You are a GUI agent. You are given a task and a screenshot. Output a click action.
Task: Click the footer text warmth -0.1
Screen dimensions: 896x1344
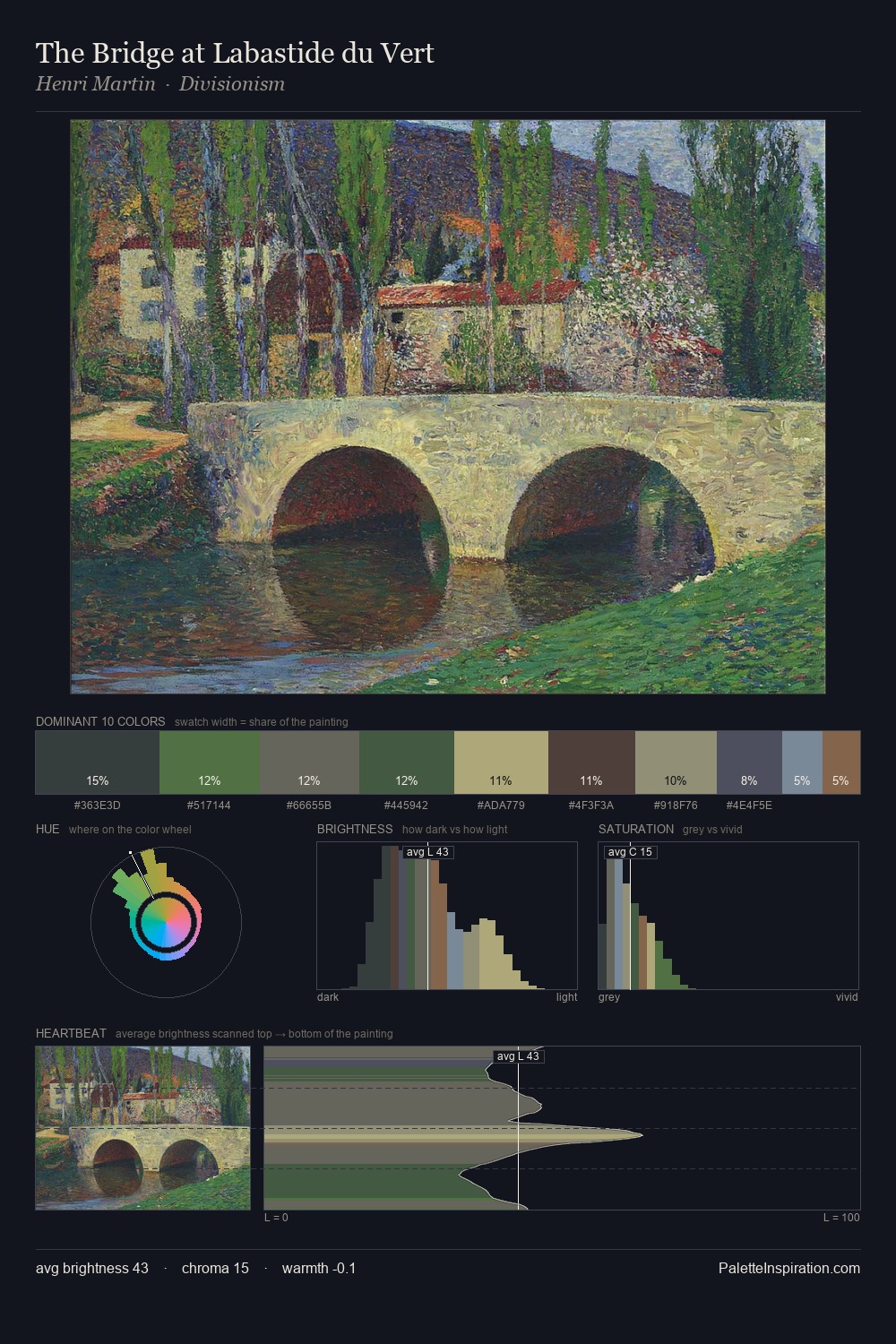[319, 1269]
